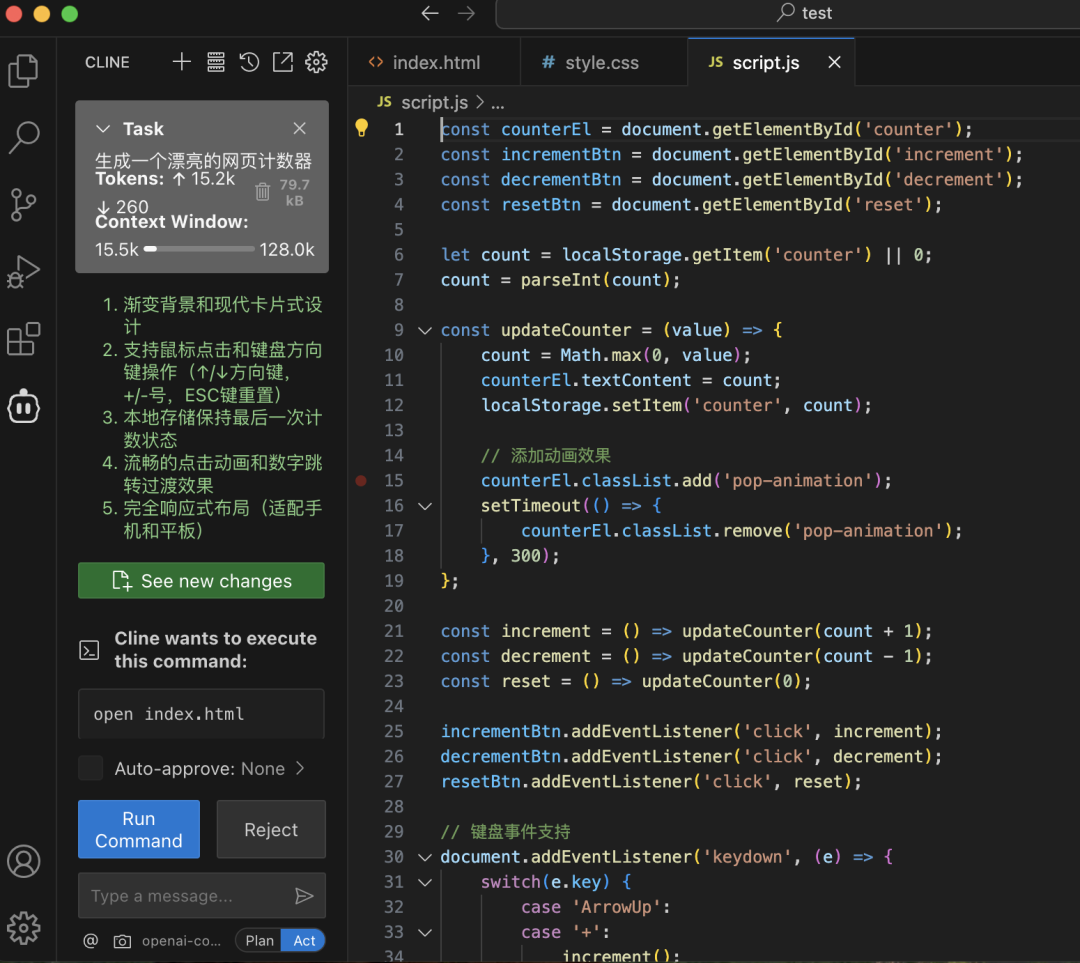Image resolution: width=1080 pixels, height=963 pixels.
Task: Open the Extensions view
Action: pyautogui.click(x=24, y=339)
